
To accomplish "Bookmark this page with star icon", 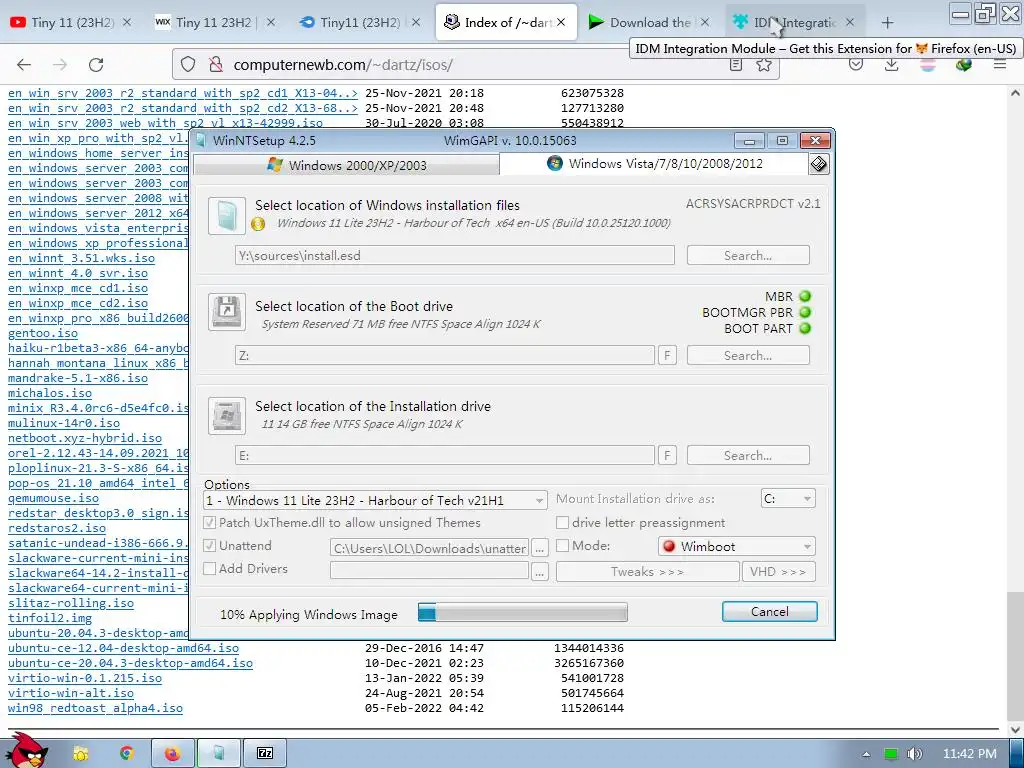I will 763,65.
